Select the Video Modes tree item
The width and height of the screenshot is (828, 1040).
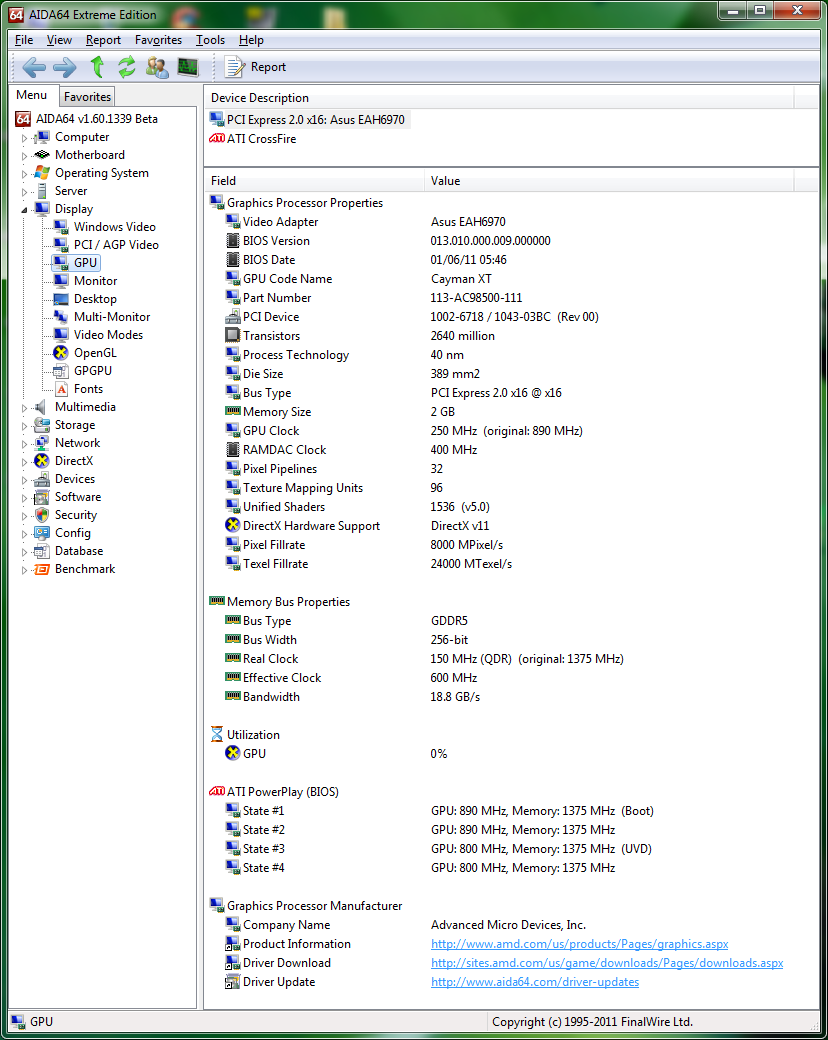click(108, 335)
